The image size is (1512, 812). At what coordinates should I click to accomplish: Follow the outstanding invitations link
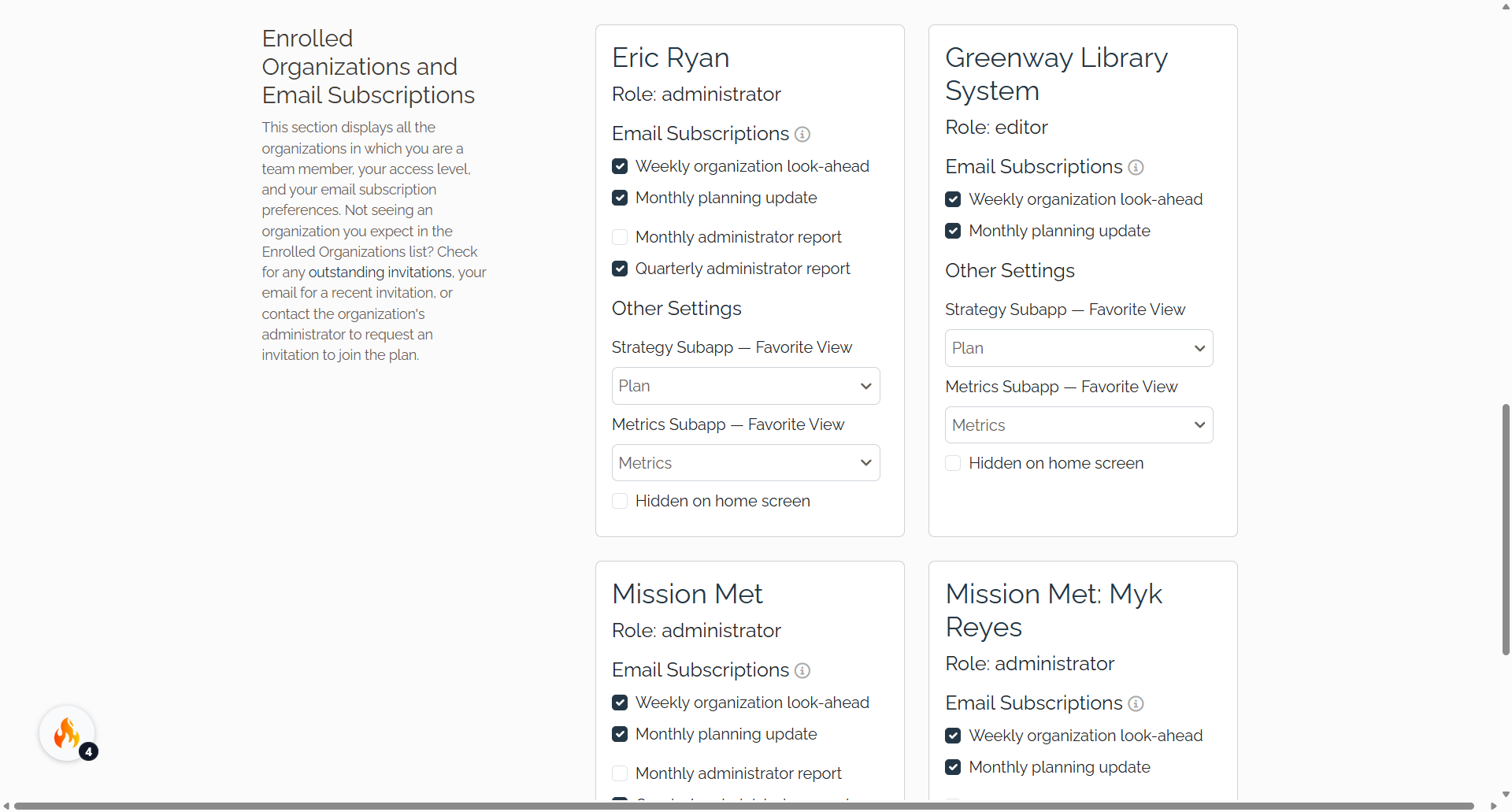380,273
